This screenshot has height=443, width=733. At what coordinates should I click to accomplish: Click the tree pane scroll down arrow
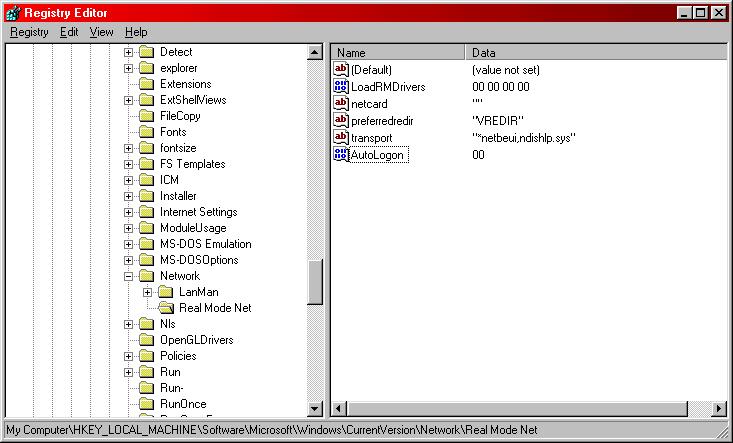click(315, 408)
